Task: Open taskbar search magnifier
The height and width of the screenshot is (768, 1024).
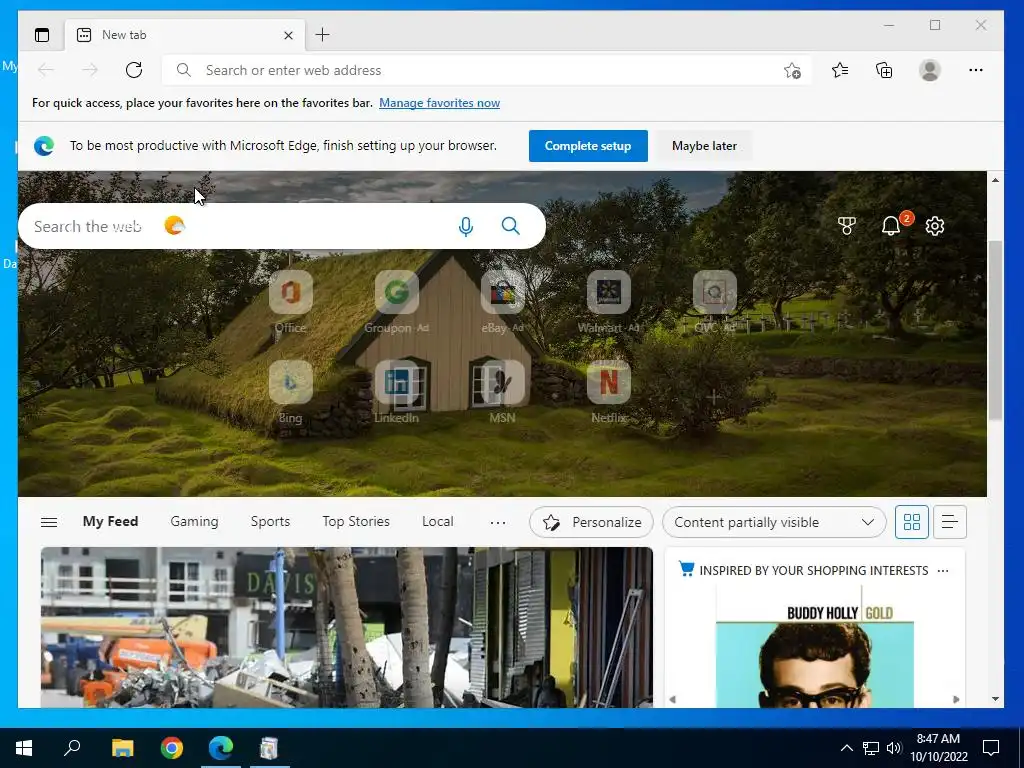Action: [x=72, y=747]
